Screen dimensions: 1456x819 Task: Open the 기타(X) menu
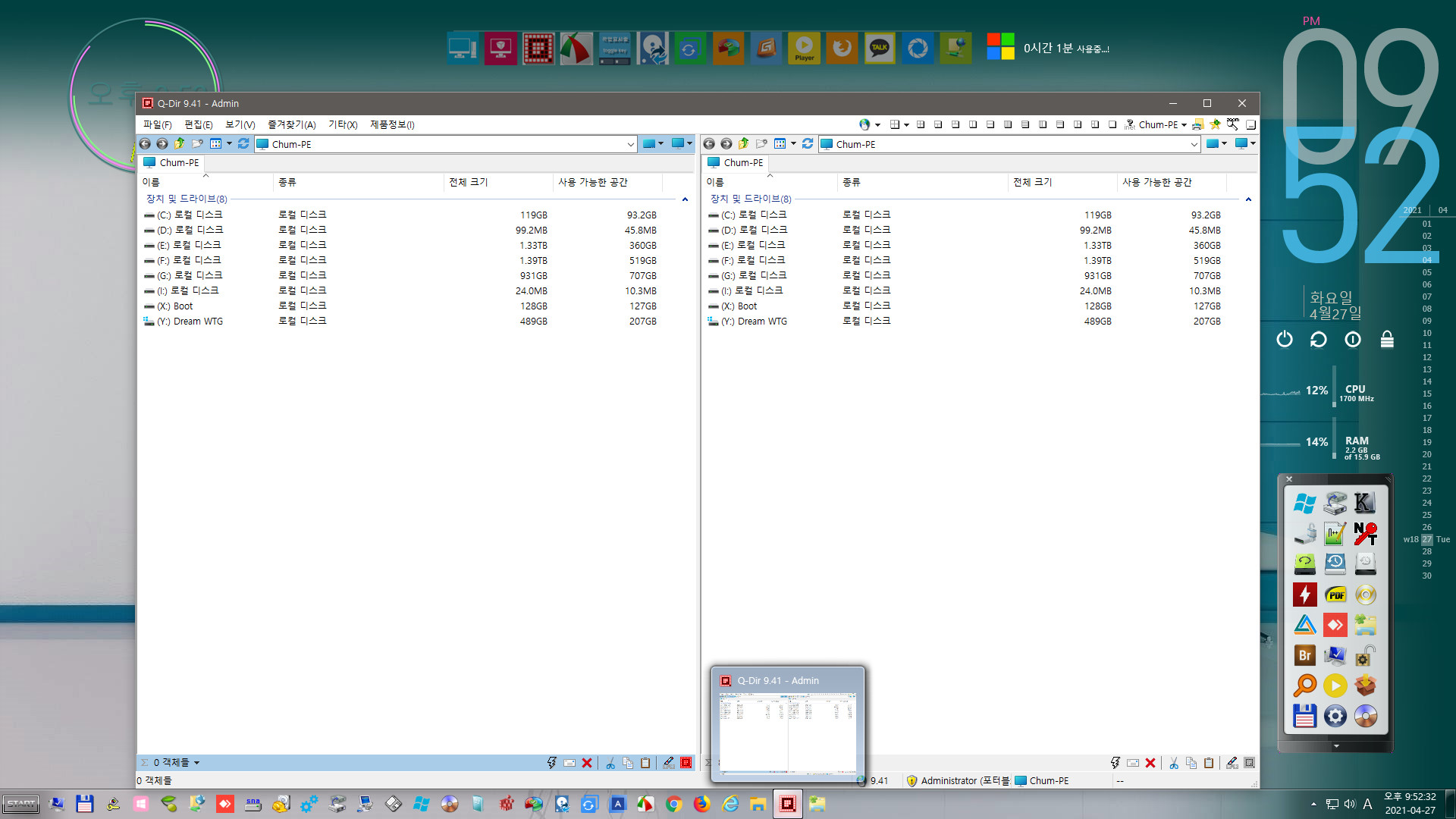[343, 124]
